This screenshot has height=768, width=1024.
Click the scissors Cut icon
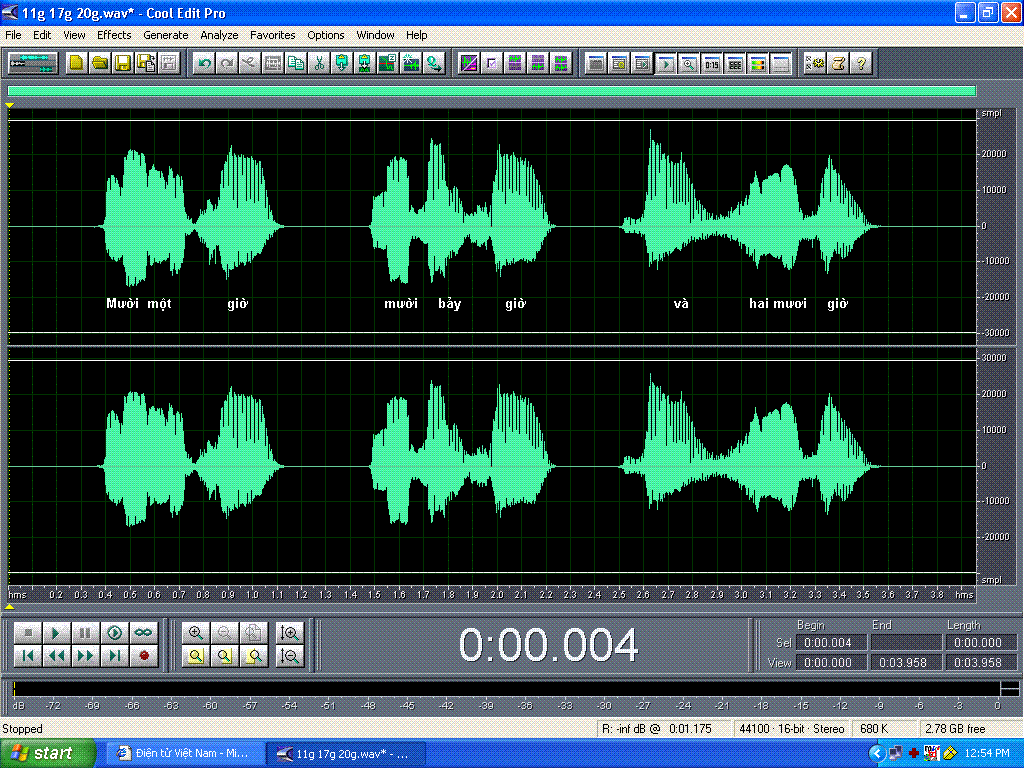click(319, 63)
